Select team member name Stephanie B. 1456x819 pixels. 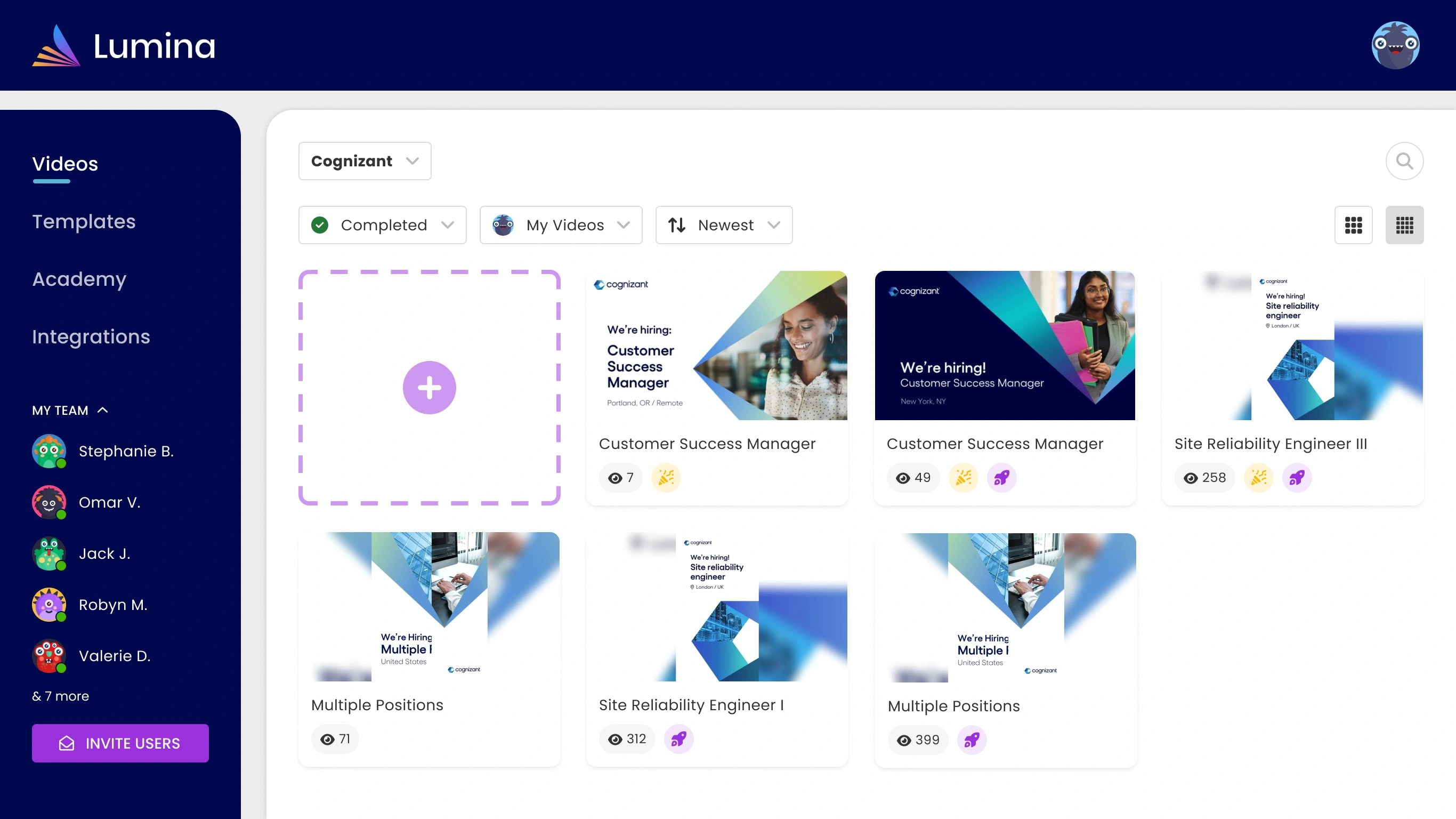tap(126, 451)
